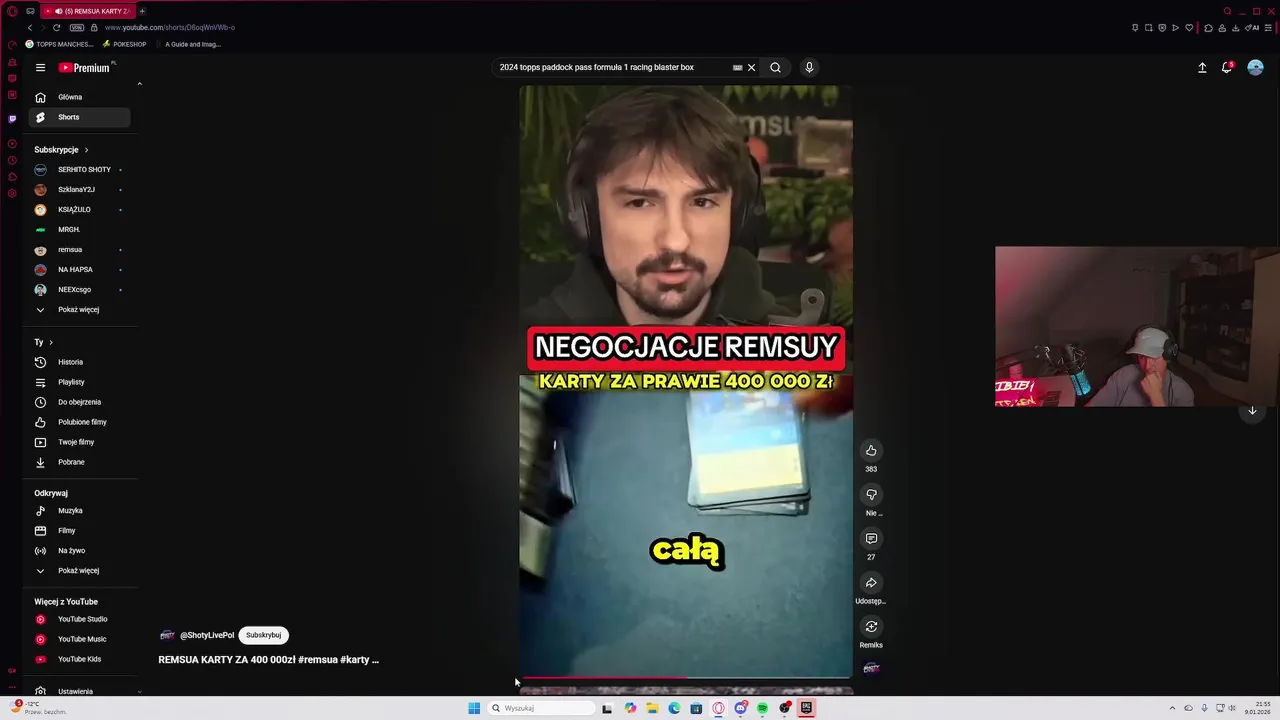The height and width of the screenshot is (720, 1280).
Task: Open the NEEXcsgo subscription channel
Action: pyautogui.click(x=80, y=289)
